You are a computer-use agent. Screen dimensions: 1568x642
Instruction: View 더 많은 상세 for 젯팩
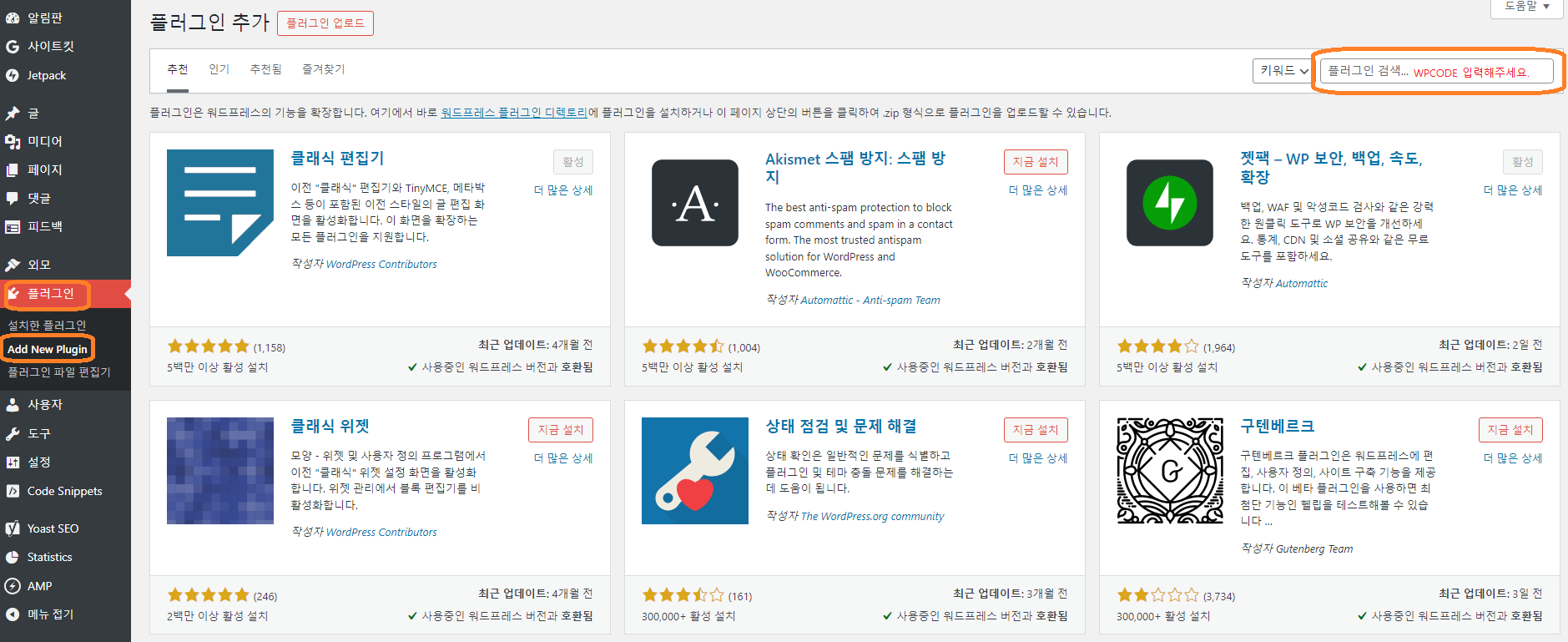pyautogui.click(x=1513, y=190)
